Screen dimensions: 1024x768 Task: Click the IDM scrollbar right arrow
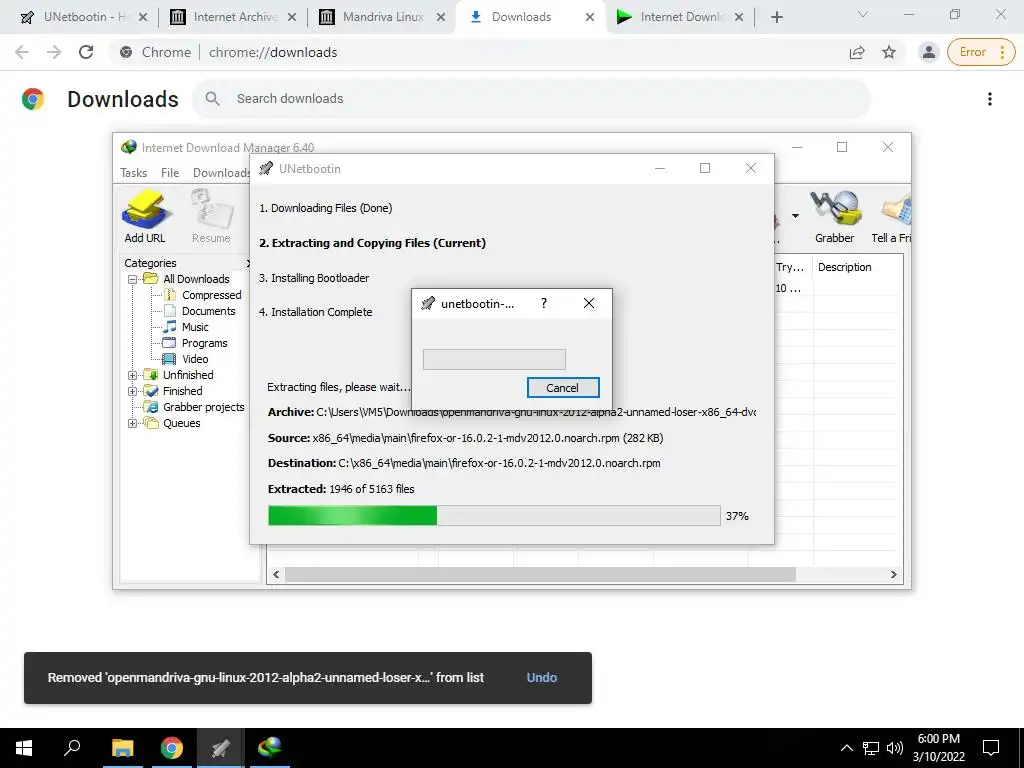[893, 574]
